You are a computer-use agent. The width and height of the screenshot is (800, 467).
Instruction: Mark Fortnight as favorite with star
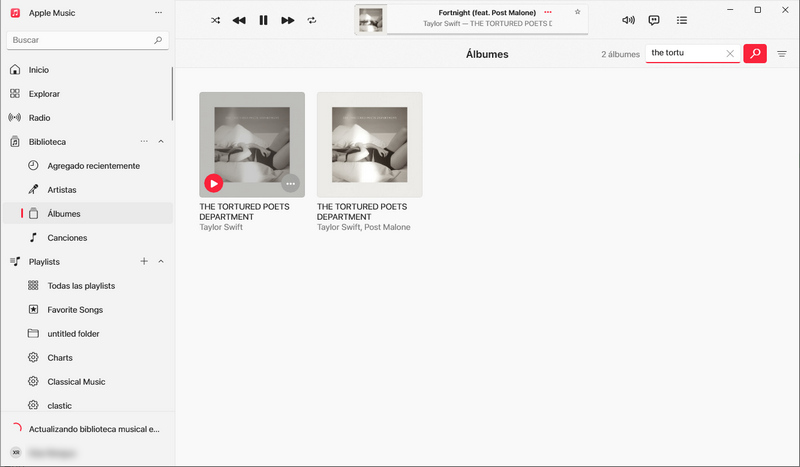[x=578, y=12]
